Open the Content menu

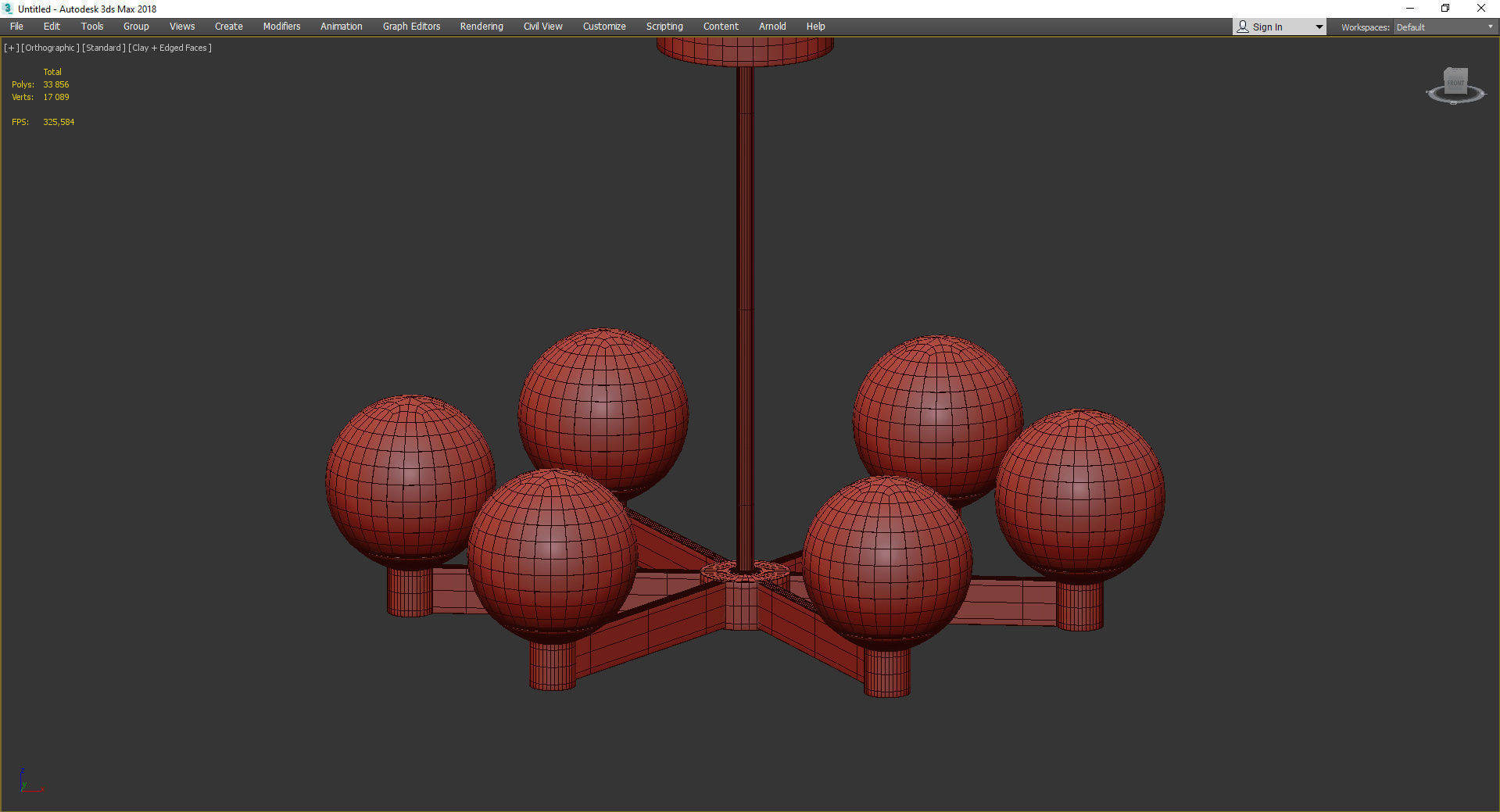click(x=721, y=27)
